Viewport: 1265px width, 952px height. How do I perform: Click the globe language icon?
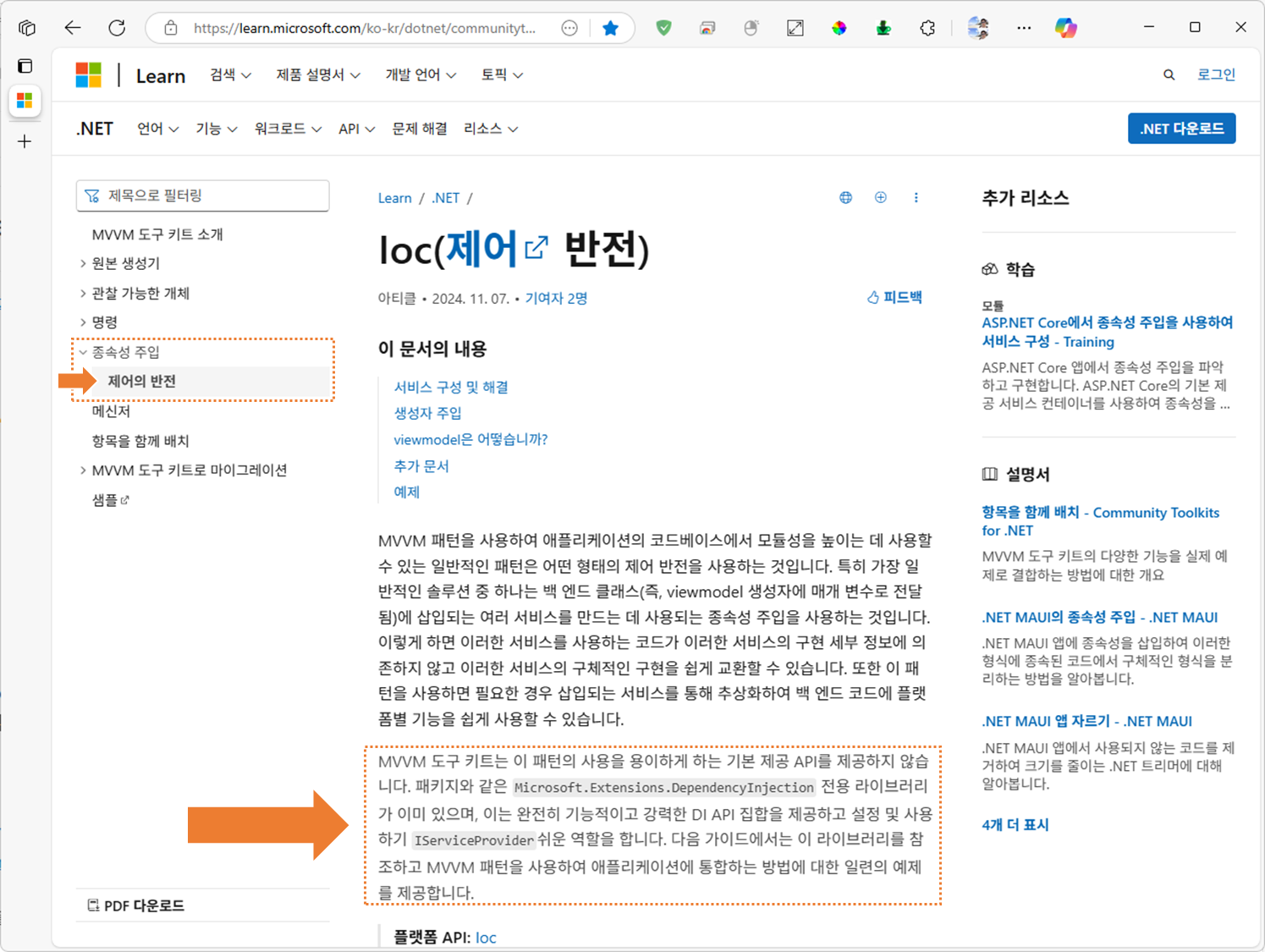(x=845, y=197)
